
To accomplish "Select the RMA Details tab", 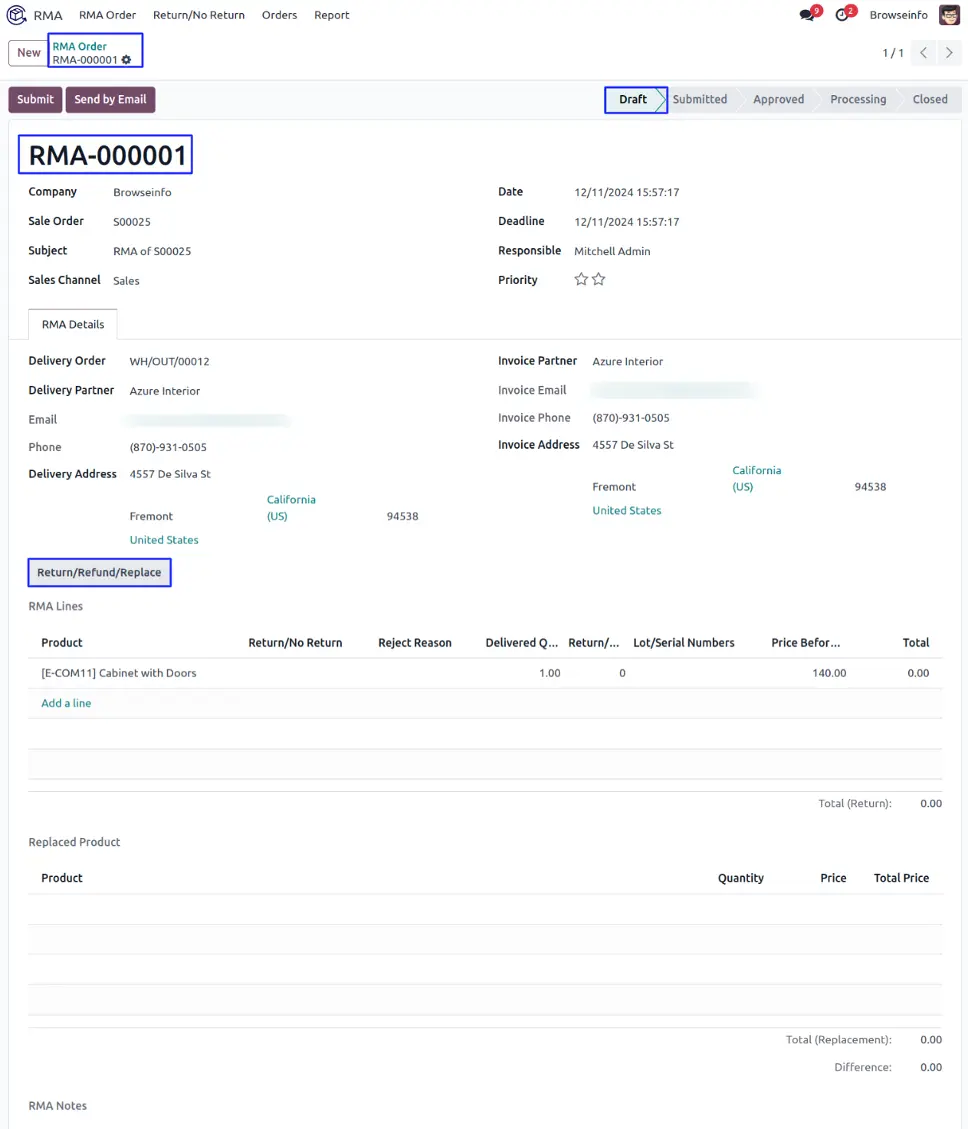I will pos(73,325).
